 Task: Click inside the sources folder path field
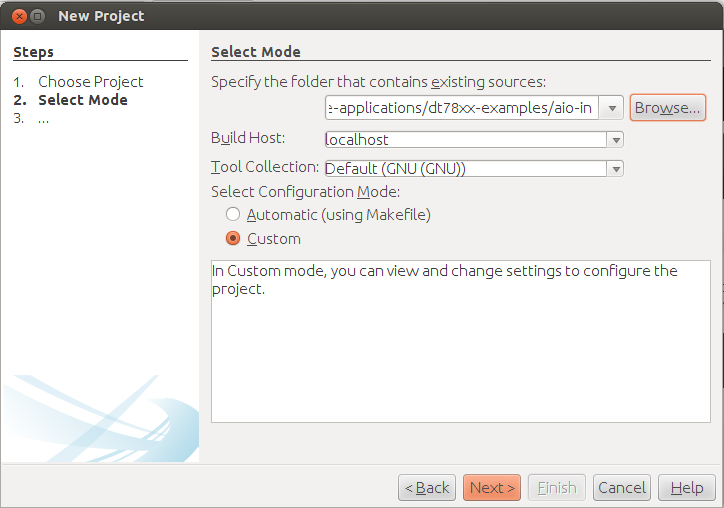point(464,108)
